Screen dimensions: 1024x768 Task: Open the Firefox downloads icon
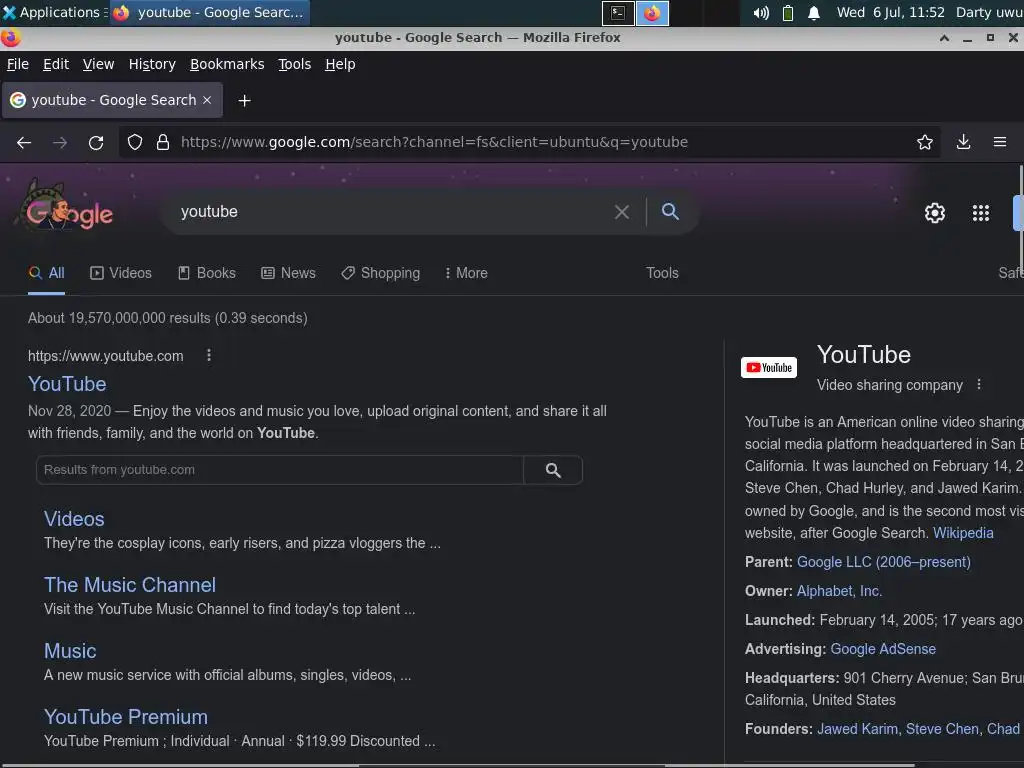[963, 142]
